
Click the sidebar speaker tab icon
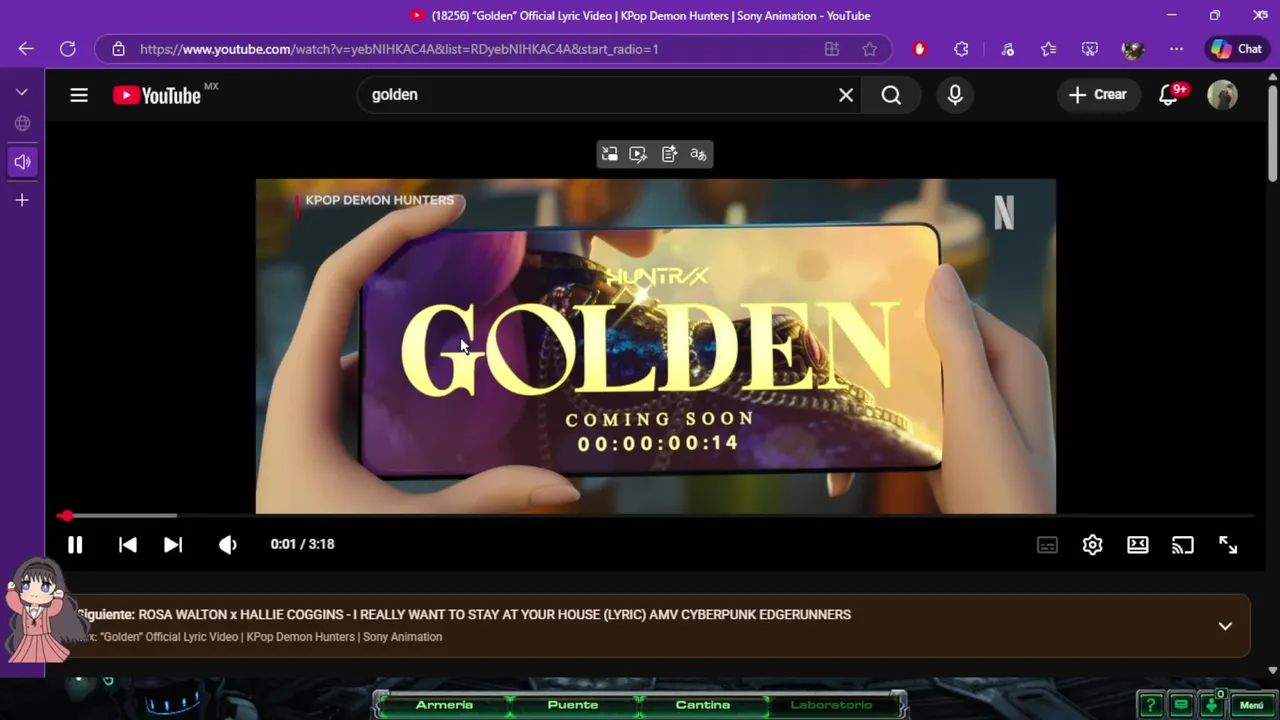pos(22,161)
